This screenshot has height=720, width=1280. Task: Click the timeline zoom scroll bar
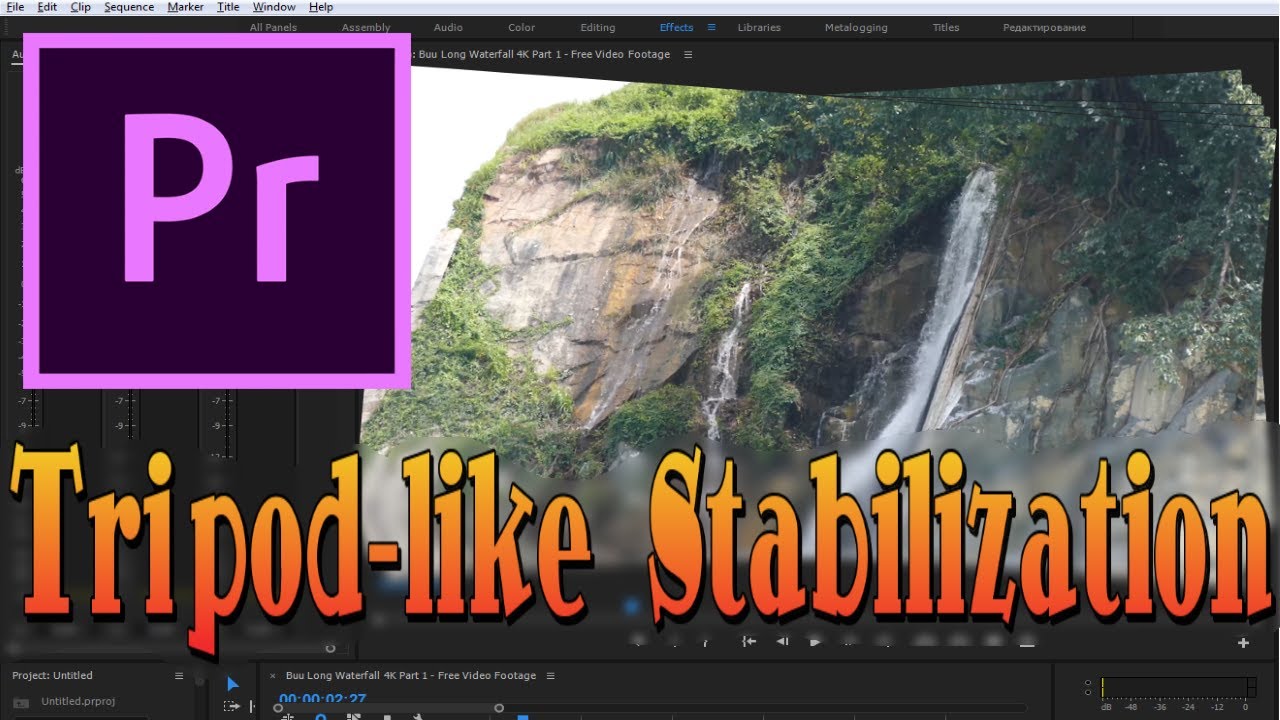pyautogui.click(x=388, y=709)
